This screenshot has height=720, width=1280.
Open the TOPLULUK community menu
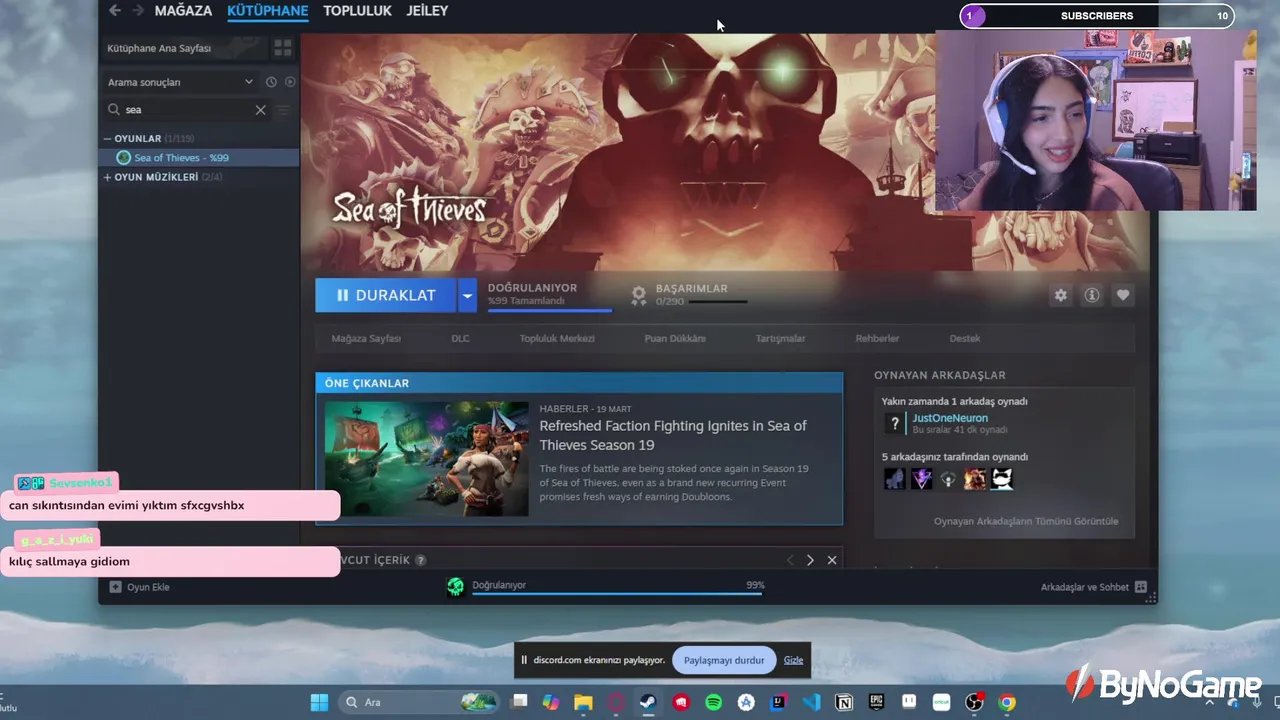point(357,11)
